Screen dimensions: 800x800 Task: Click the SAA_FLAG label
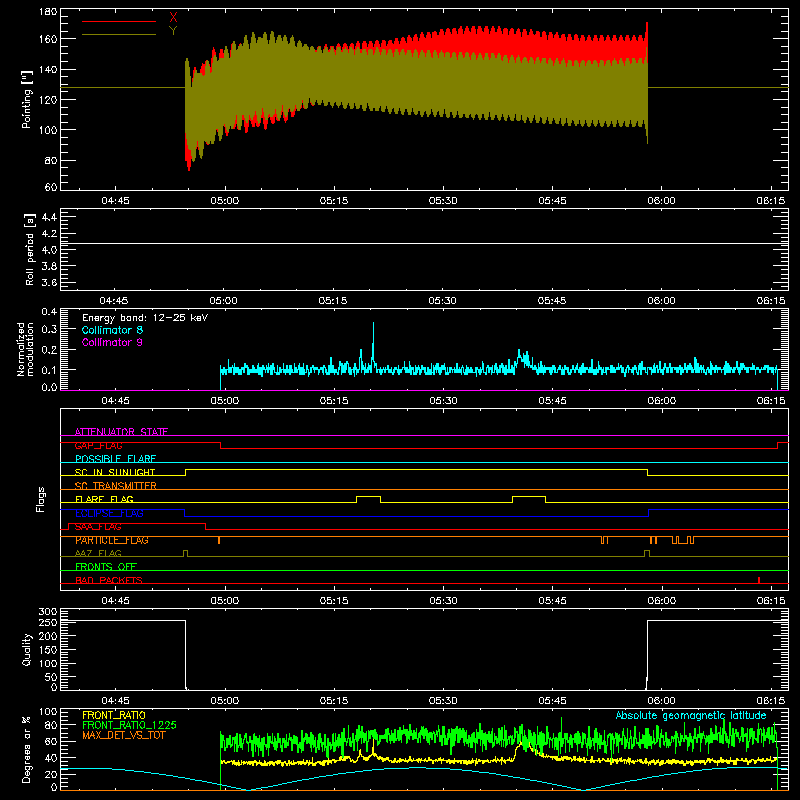[x=98, y=527]
